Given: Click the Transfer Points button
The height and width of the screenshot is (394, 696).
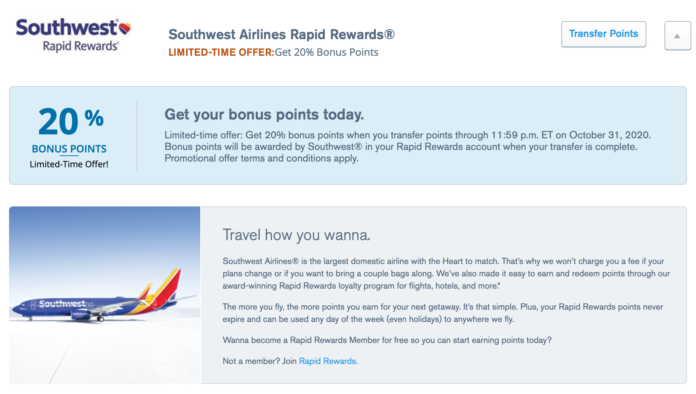Looking at the screenshot, I should pos(603,34).
